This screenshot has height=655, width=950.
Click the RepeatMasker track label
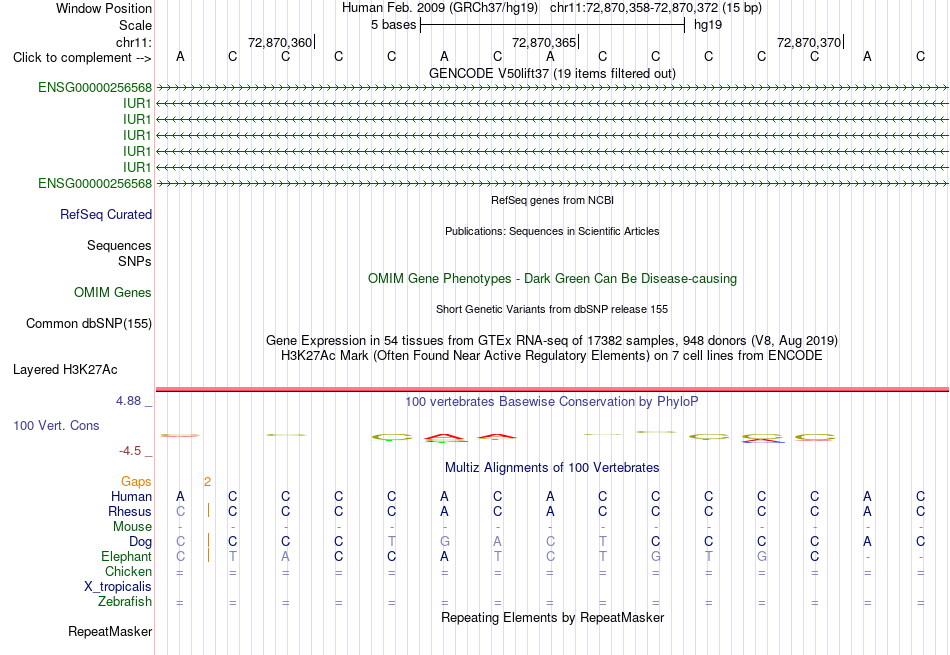coord(110,631)
